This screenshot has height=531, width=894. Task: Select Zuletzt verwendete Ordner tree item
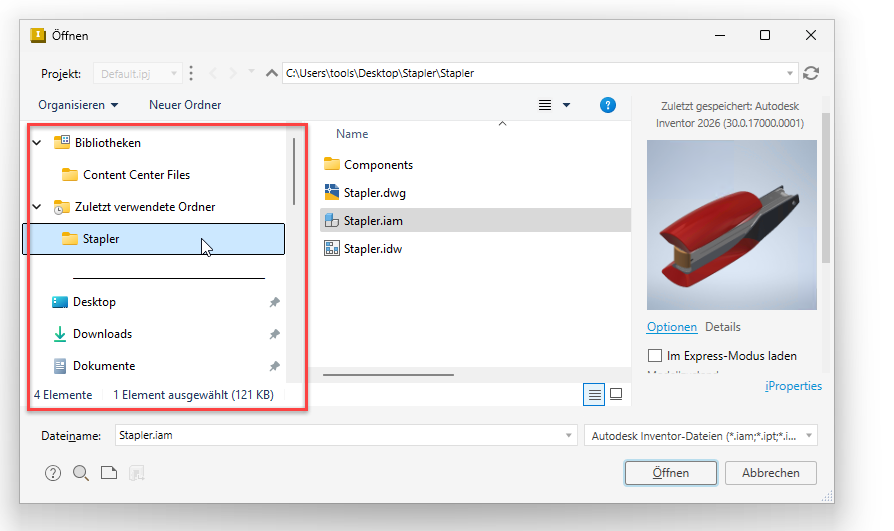(x=145, y=206)
